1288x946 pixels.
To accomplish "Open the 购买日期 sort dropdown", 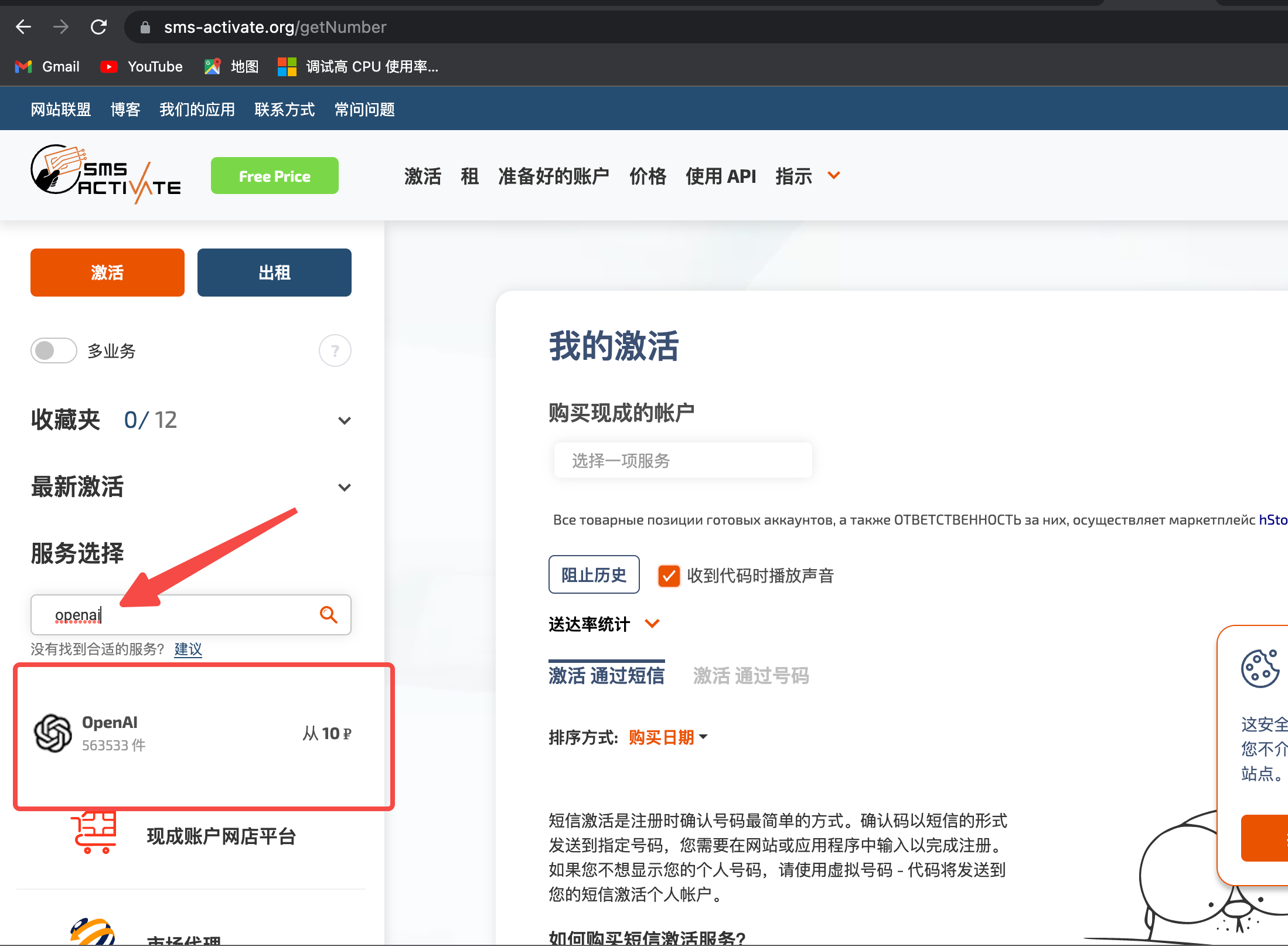I will click(668, 737).
